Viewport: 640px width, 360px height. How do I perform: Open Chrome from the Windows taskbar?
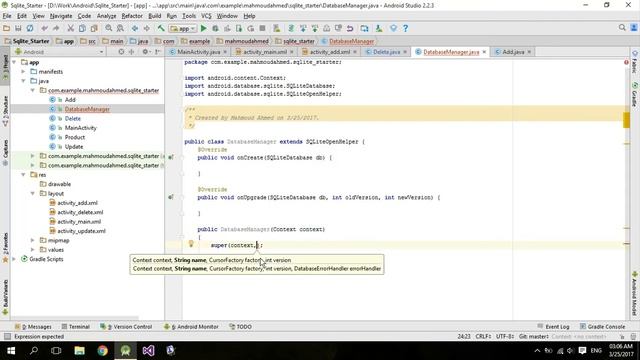pos(102,351)
